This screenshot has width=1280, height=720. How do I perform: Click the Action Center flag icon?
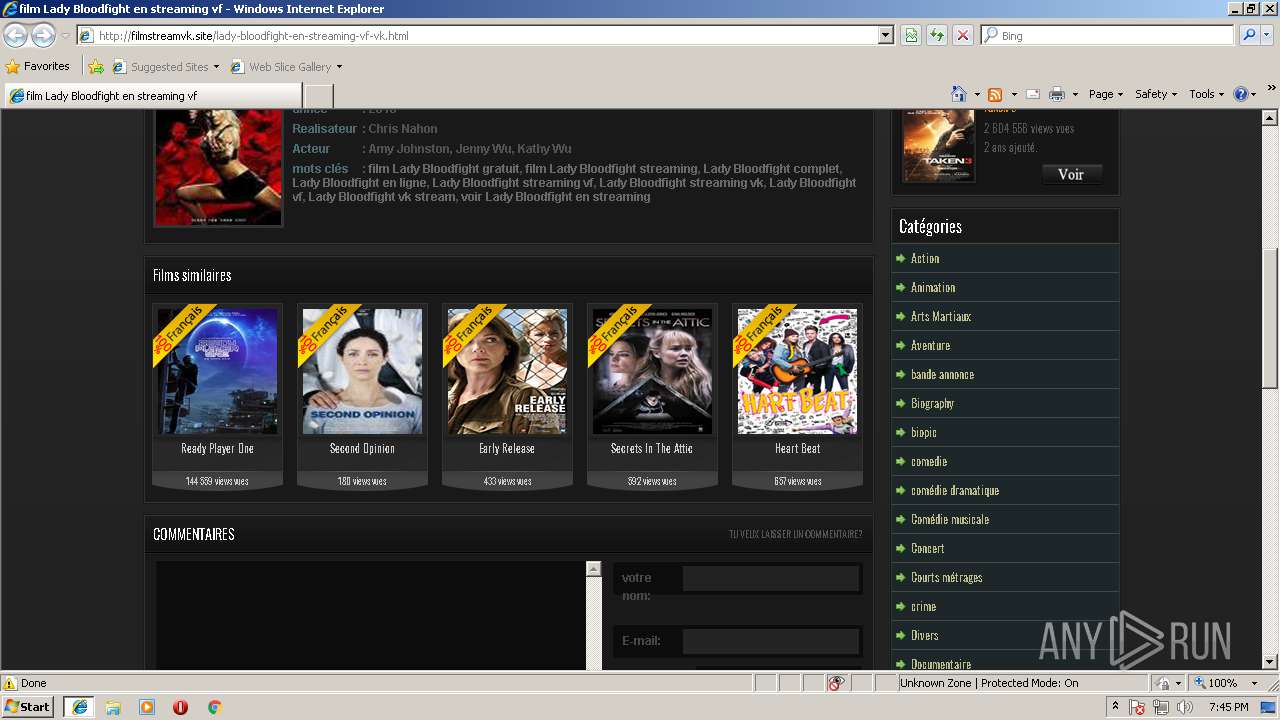(x=1138, y=707)
